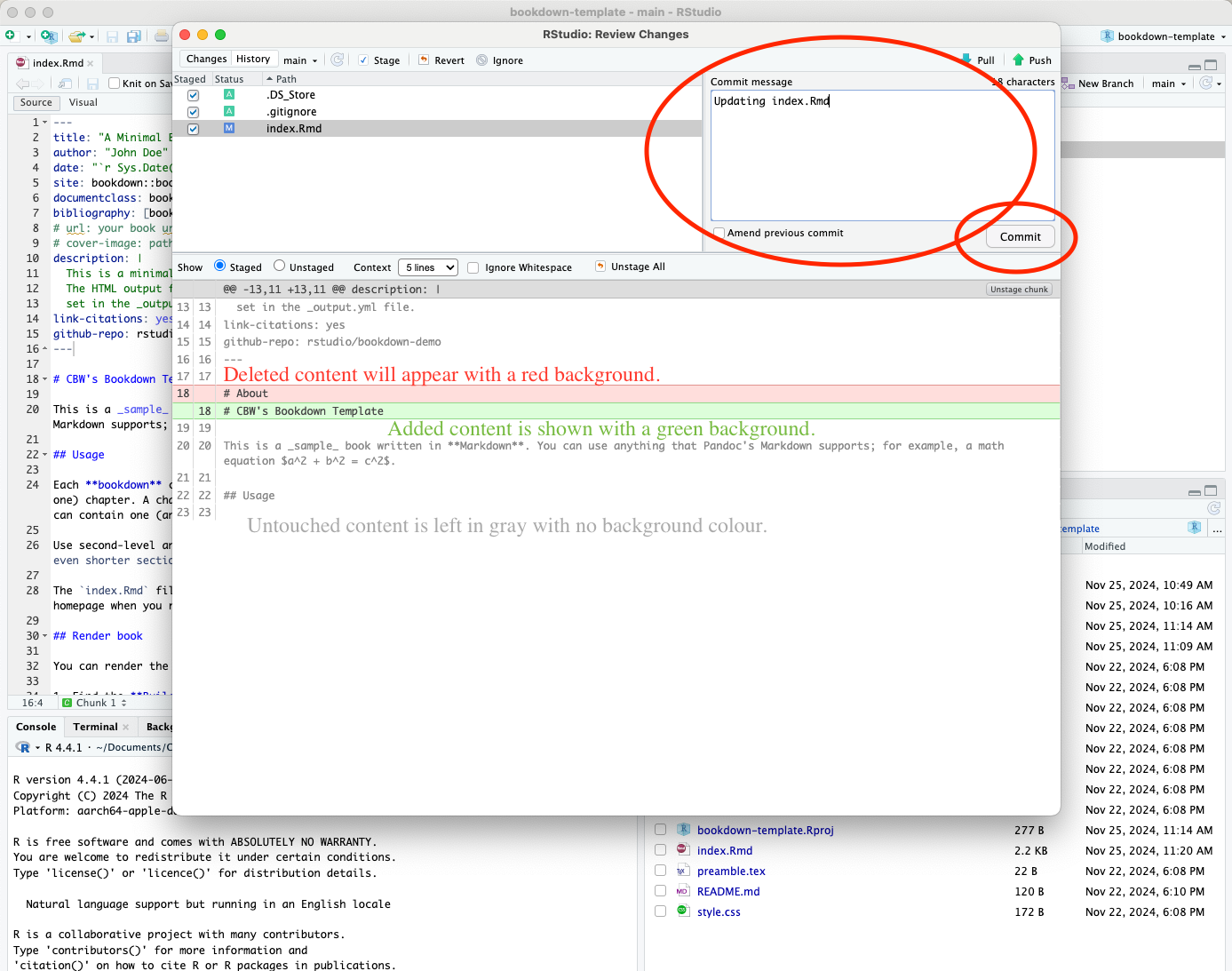Click the Unstage chunk button in the diff
Image resolution: width=1232 pixels, height=971 pixels.
[x=1018, y=288]
